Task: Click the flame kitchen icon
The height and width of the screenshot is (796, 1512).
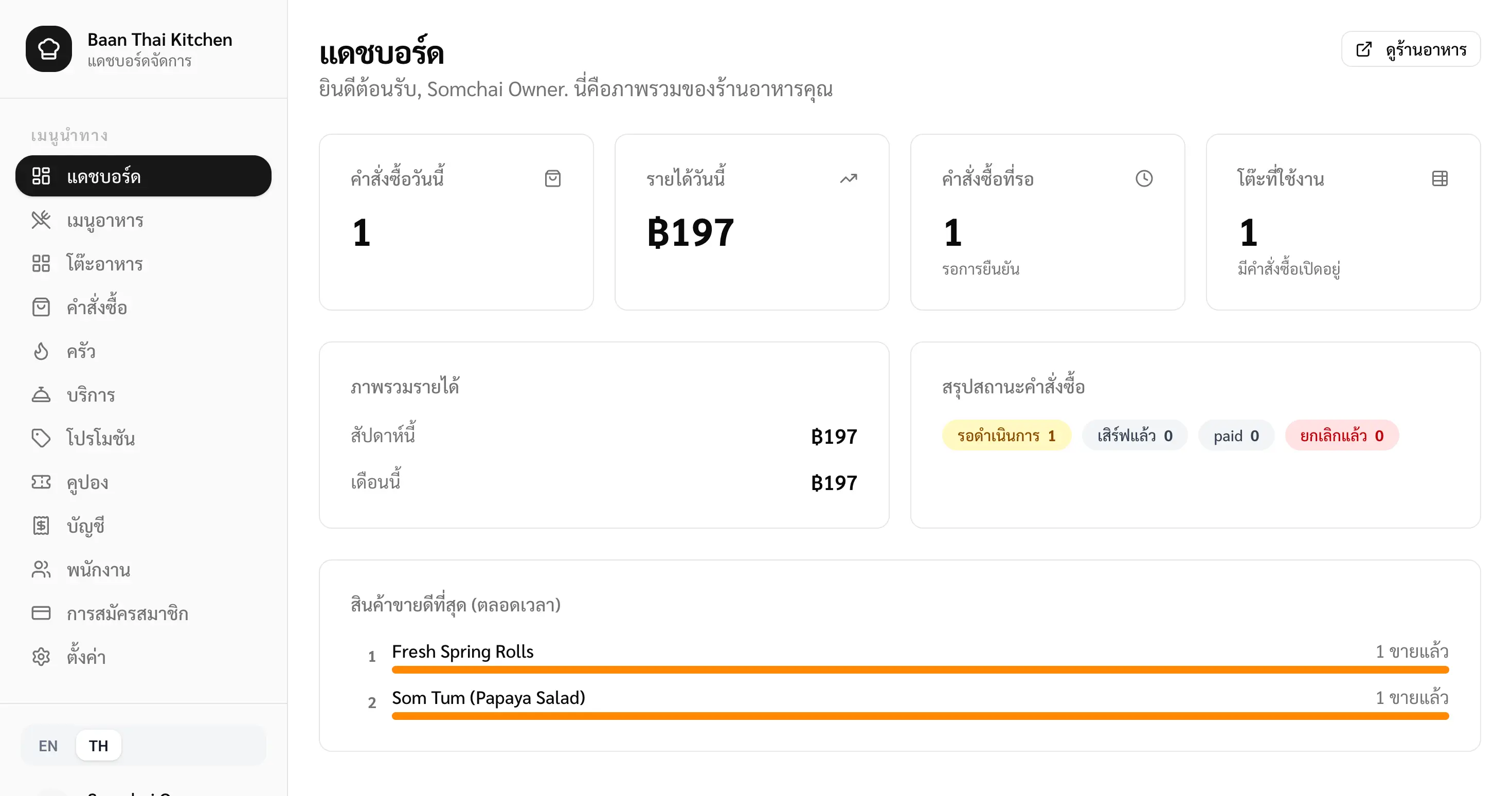Action: (41, 351)
